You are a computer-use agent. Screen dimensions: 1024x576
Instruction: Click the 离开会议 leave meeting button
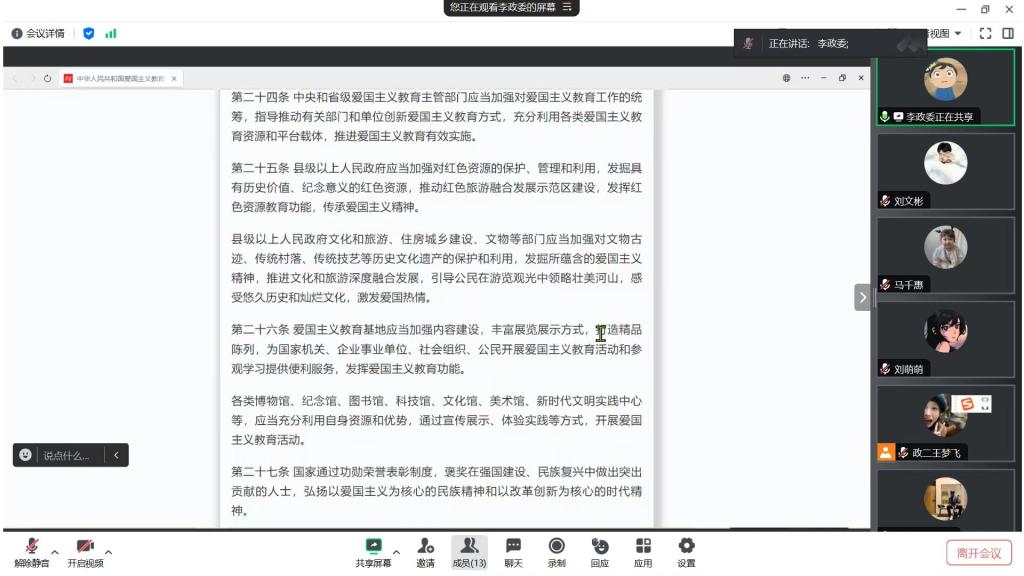978,553
